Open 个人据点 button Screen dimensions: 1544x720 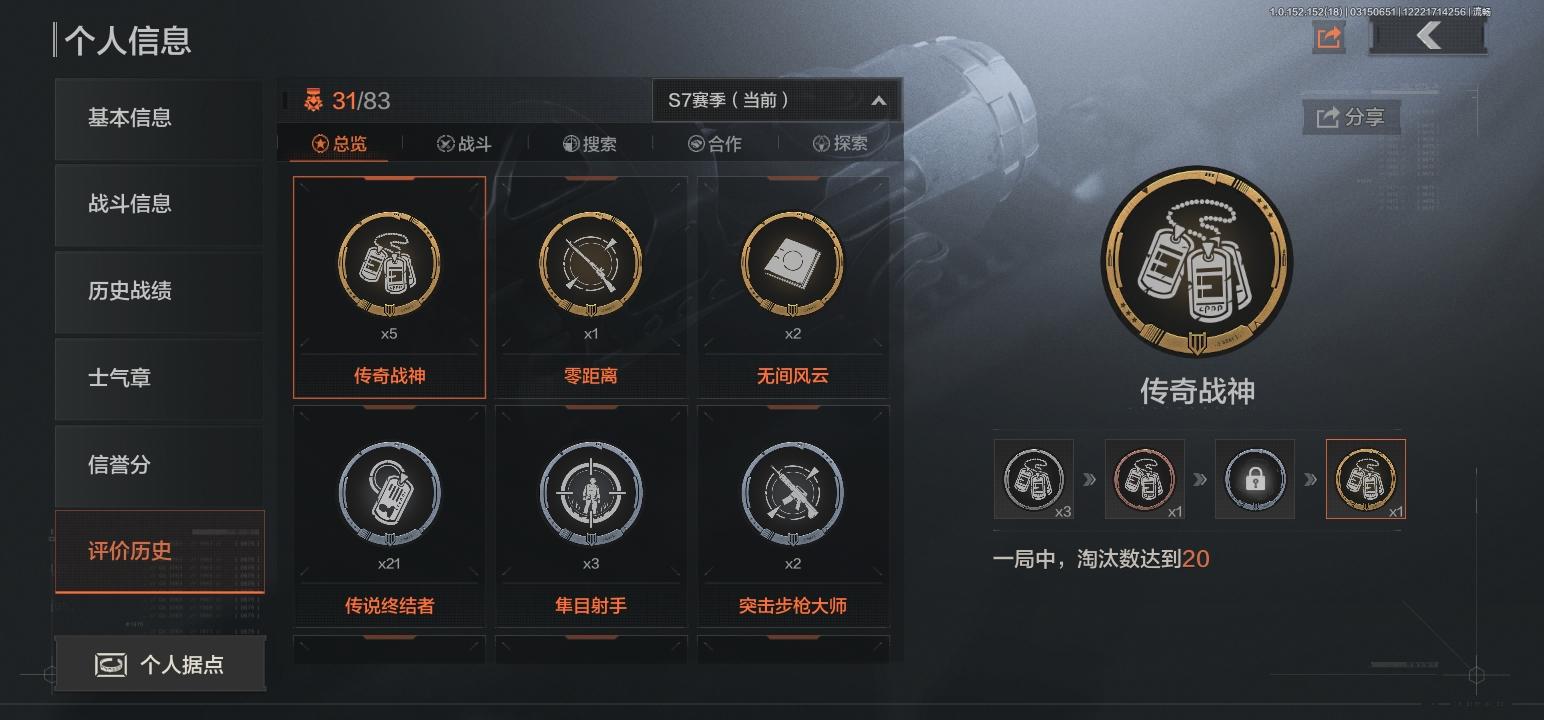click(x=160, y=664)
